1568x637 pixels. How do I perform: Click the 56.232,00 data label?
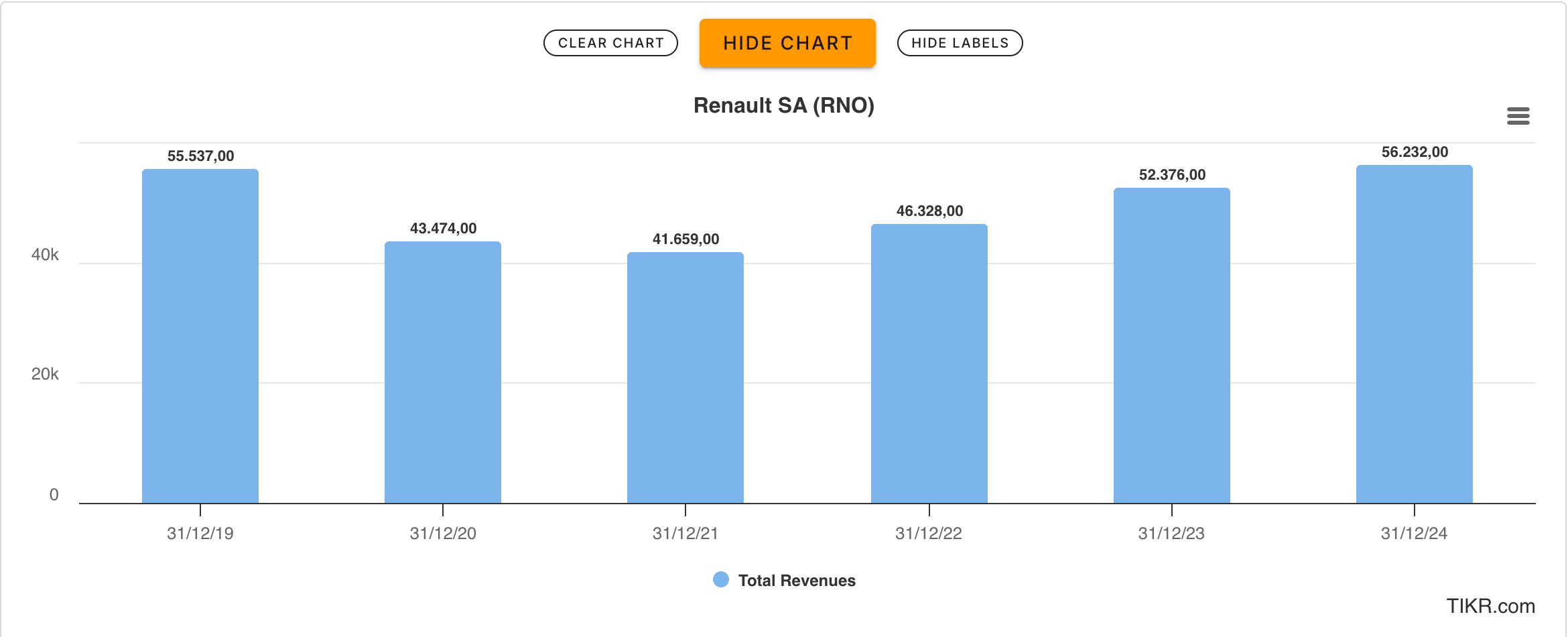point(1415,152)
